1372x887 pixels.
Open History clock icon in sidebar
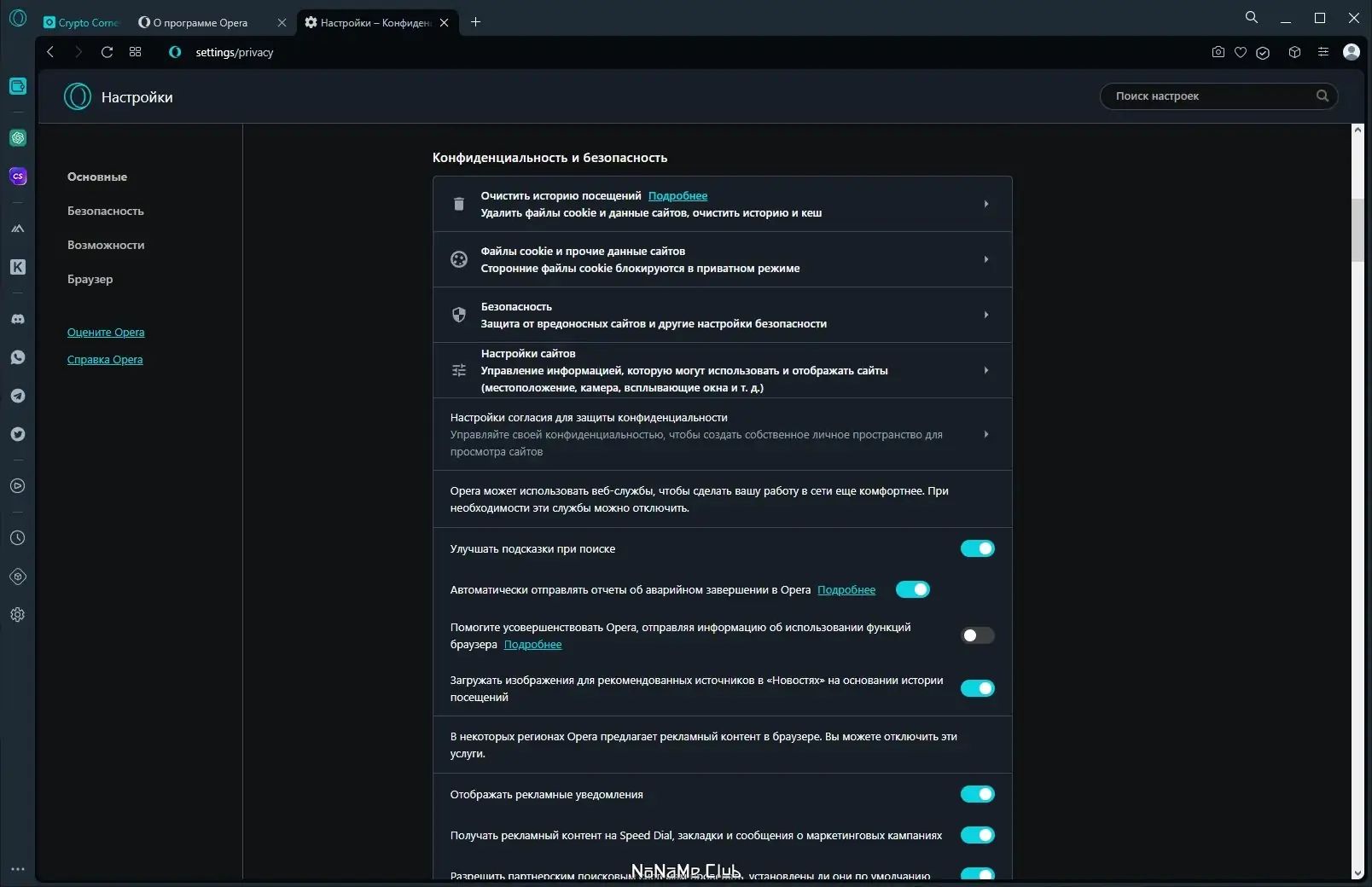pyautogui.click(x=18, y=538)
